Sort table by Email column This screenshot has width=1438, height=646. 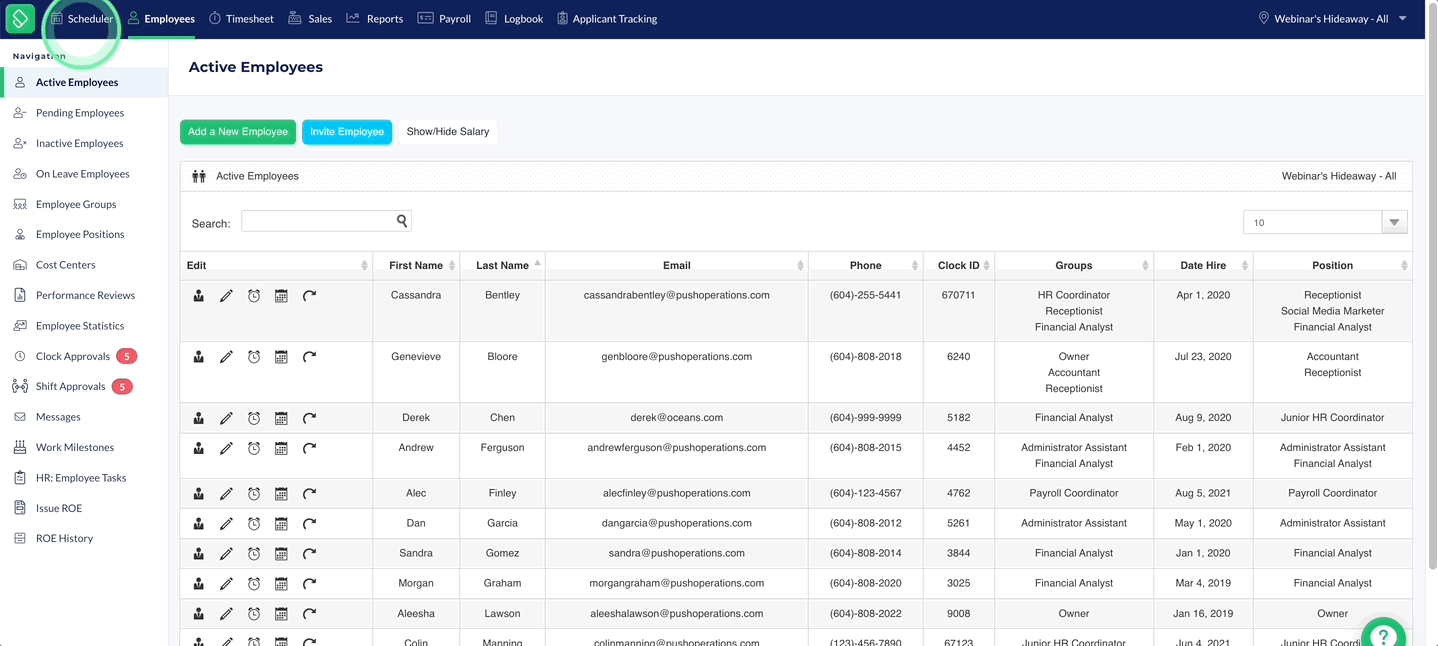(x=677, y=265)
